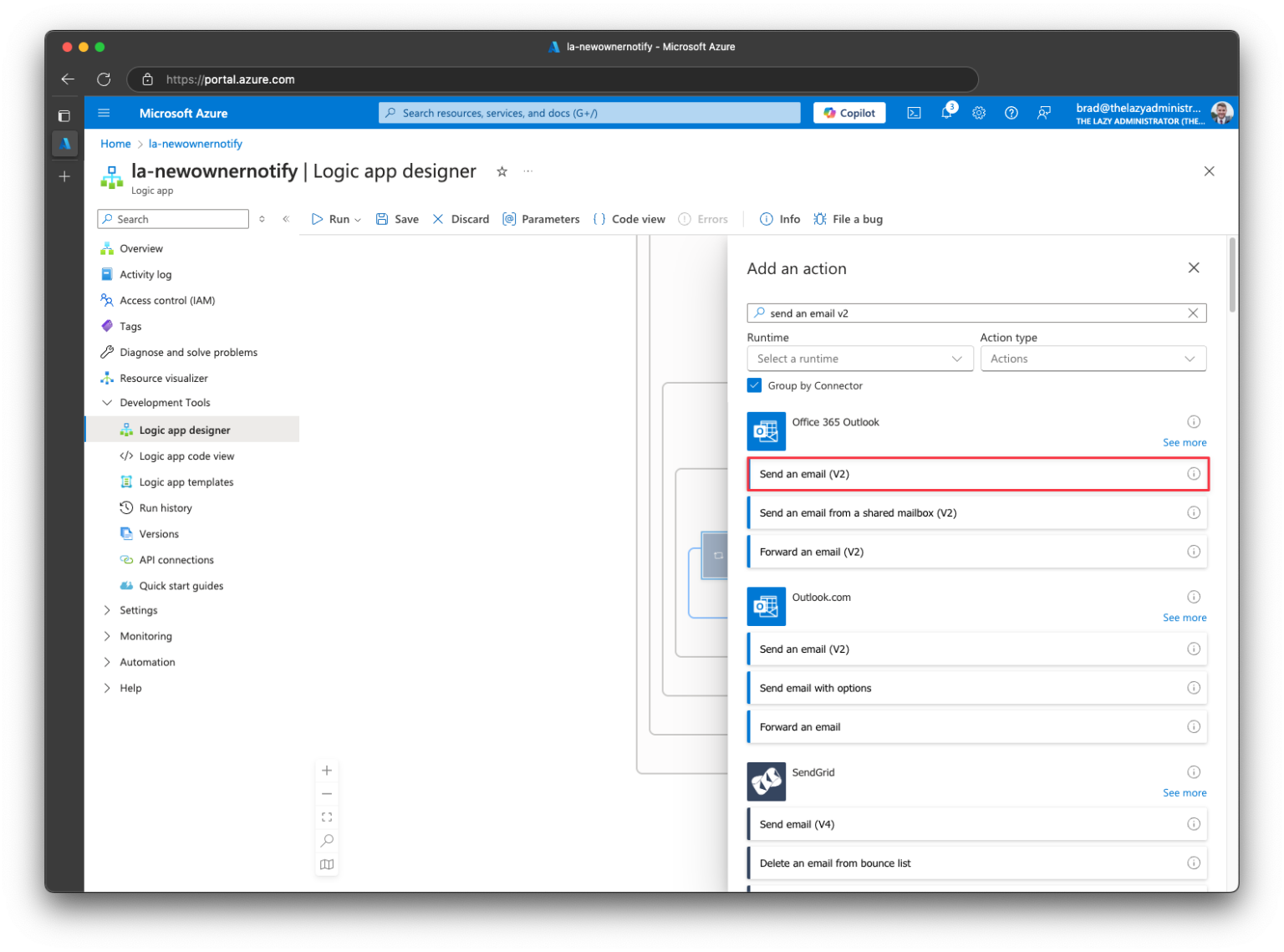
Task: Open la-newownernotify breadcrumb link
Action: (x=196, y=144)
